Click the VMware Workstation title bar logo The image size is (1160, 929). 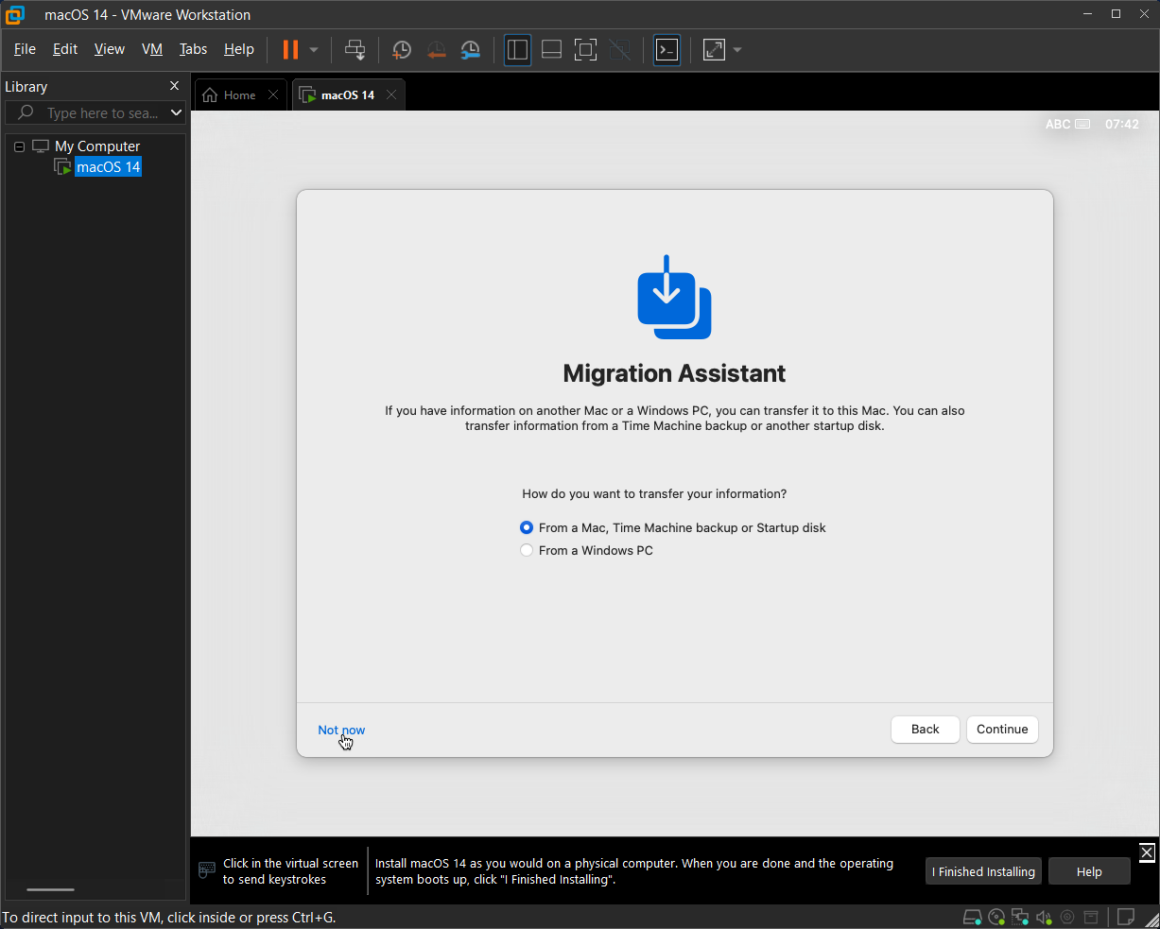[x=15, y=14]
